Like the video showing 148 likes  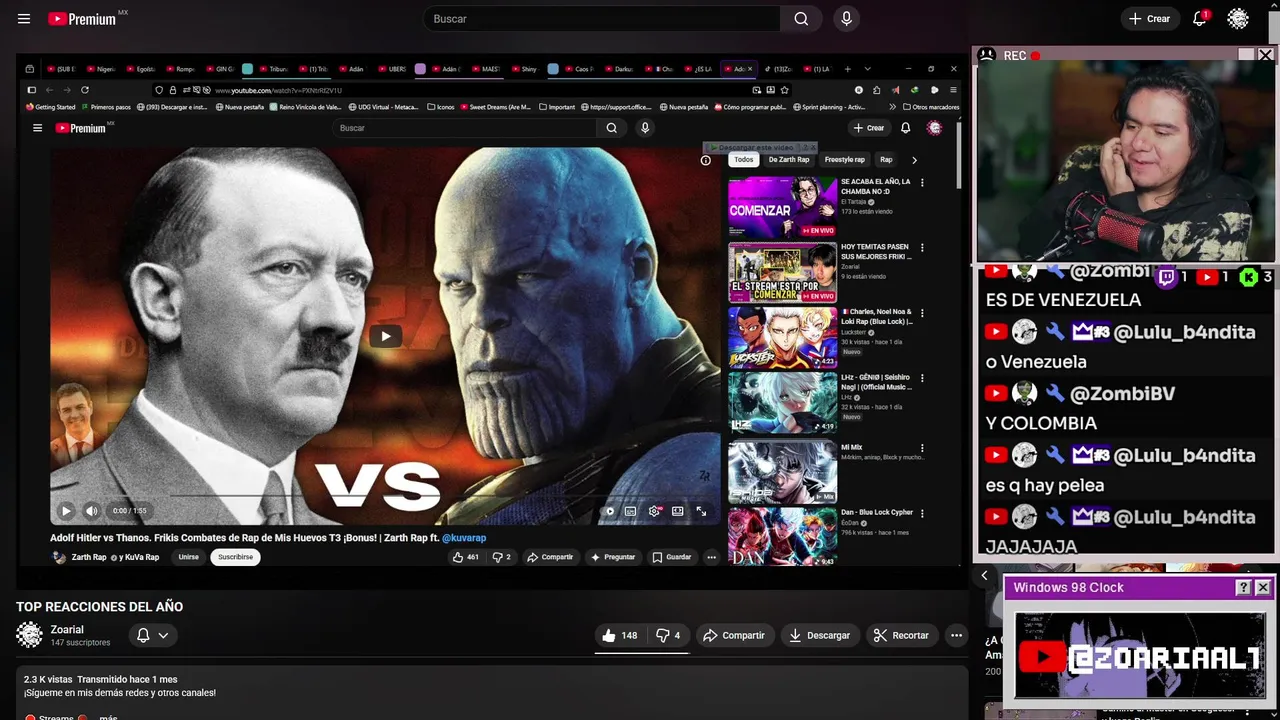click(619, 635)
